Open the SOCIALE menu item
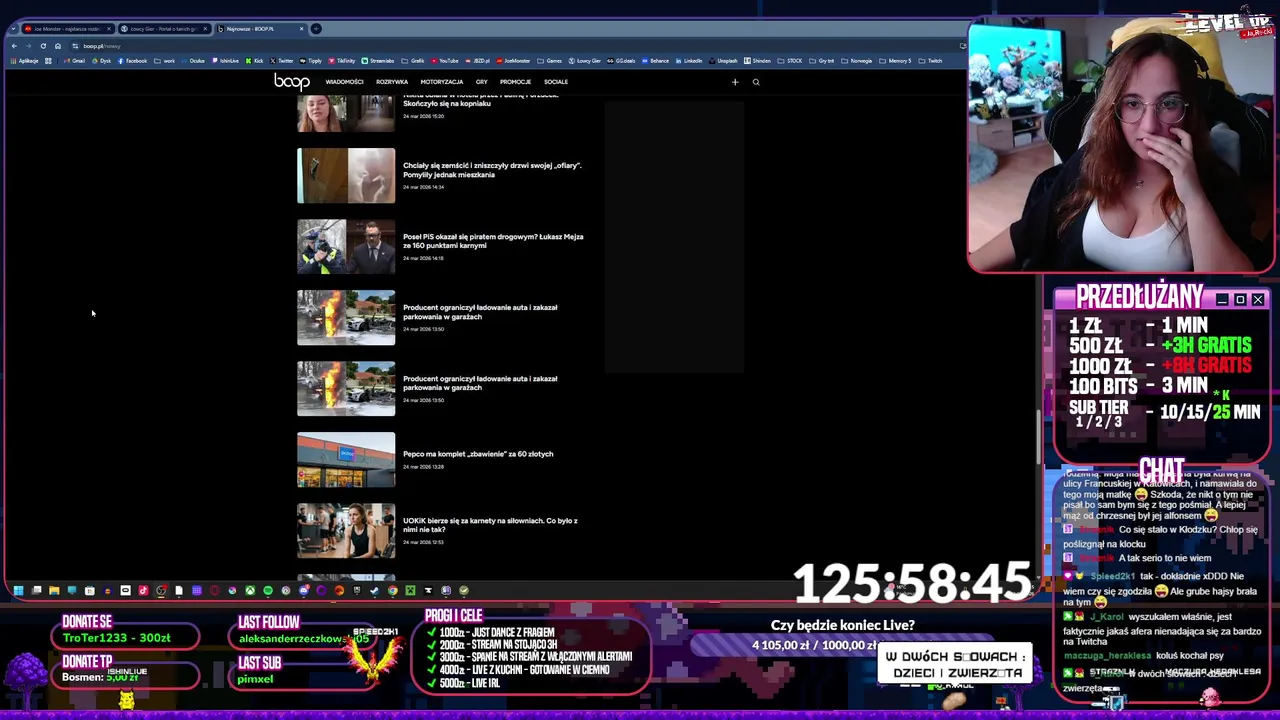Viewport: 1280px width, 720px height. [x=556, y=82]
